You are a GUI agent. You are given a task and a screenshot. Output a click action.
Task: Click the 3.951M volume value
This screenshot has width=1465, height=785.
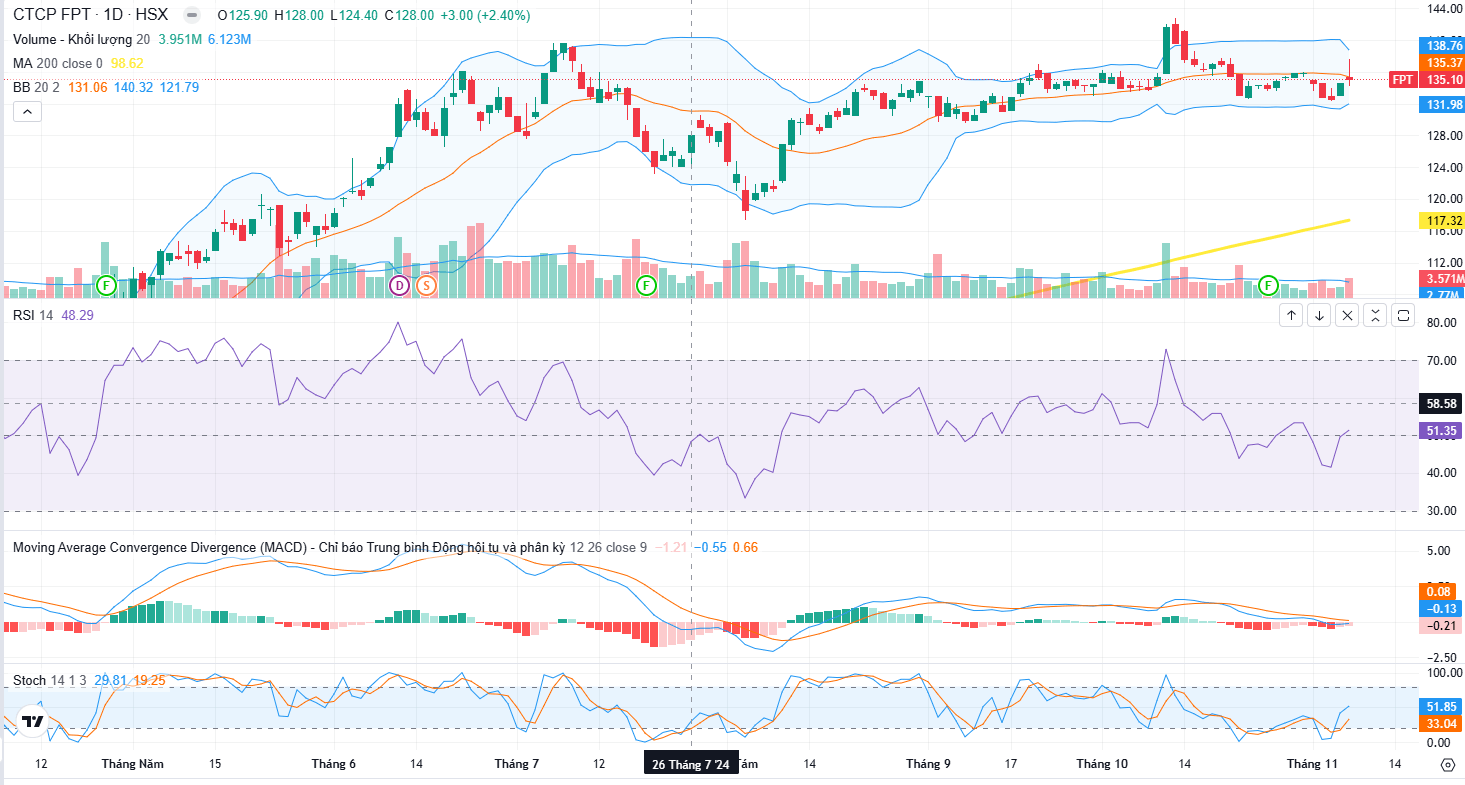180,39
